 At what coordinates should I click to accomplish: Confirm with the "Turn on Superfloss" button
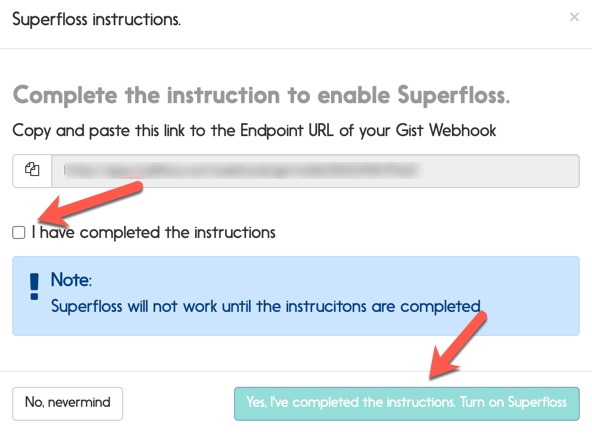[407, 403]
